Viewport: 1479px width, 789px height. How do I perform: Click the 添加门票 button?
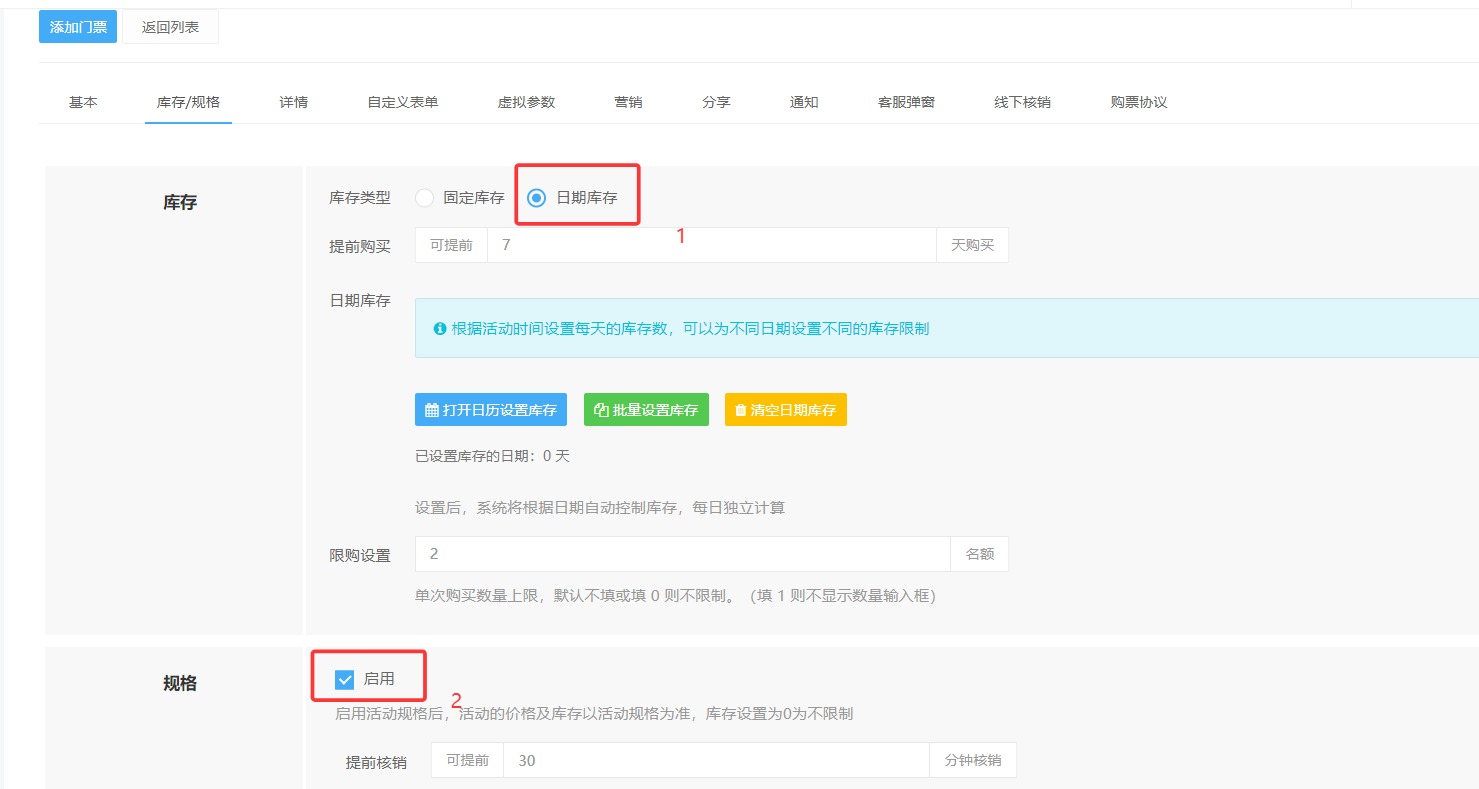[78, 27]
